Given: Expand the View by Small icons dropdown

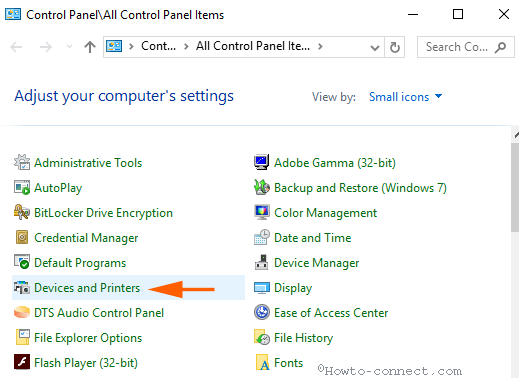Looking at the screenshot, I should [406, 97].
